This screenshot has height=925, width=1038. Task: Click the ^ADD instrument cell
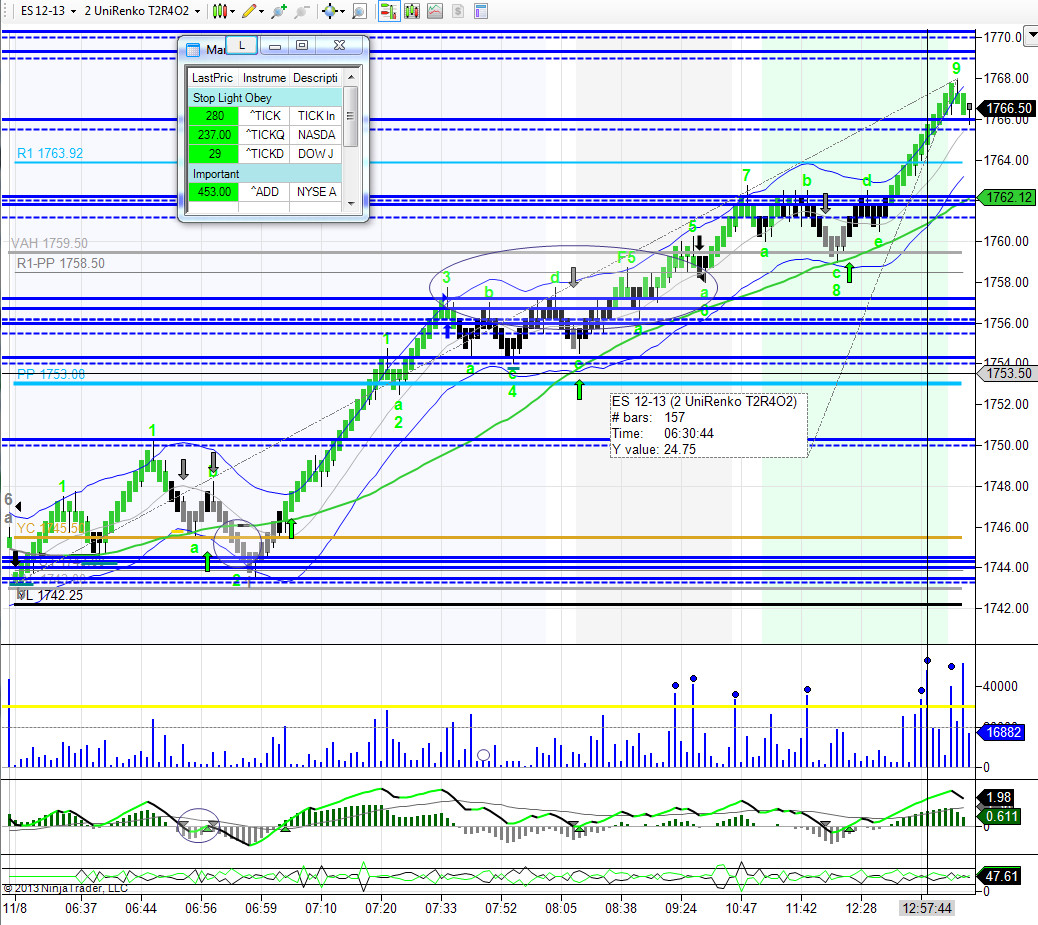coord(264,192)
